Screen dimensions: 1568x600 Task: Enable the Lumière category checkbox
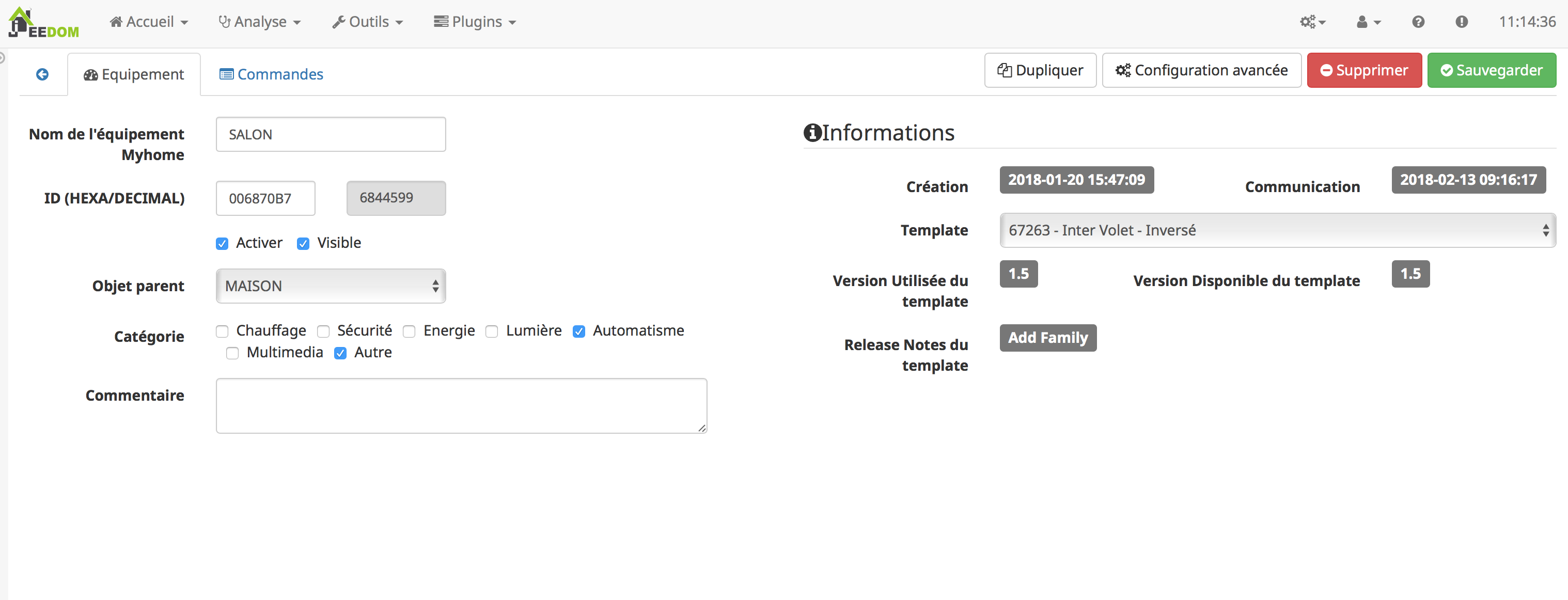[493, 331]
